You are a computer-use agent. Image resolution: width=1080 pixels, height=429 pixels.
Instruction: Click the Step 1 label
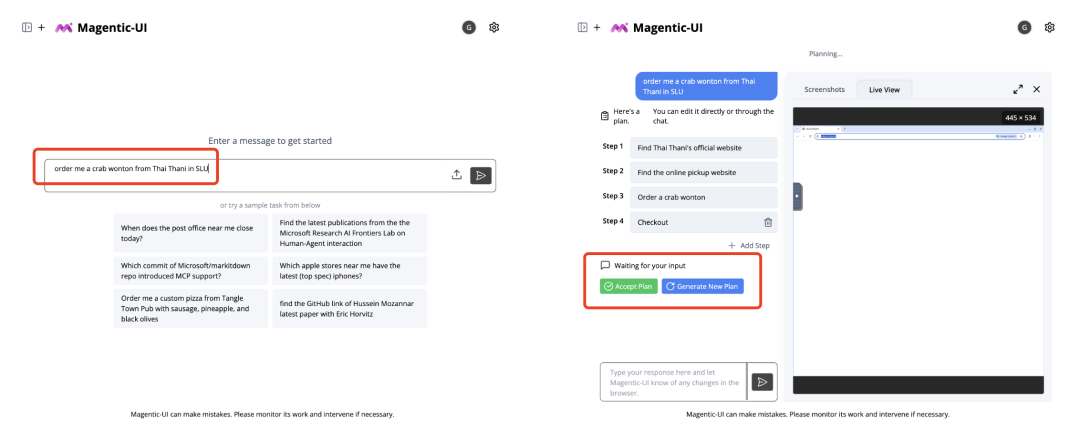pyautogui.click(x=612, y=146)
